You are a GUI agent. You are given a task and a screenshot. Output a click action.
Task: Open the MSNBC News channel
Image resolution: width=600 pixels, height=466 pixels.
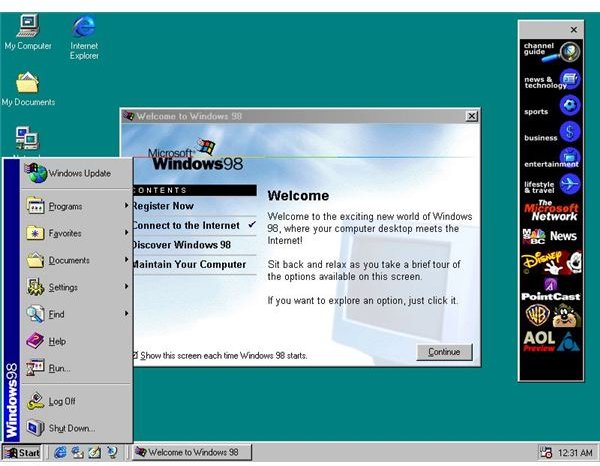pos(551,236)
